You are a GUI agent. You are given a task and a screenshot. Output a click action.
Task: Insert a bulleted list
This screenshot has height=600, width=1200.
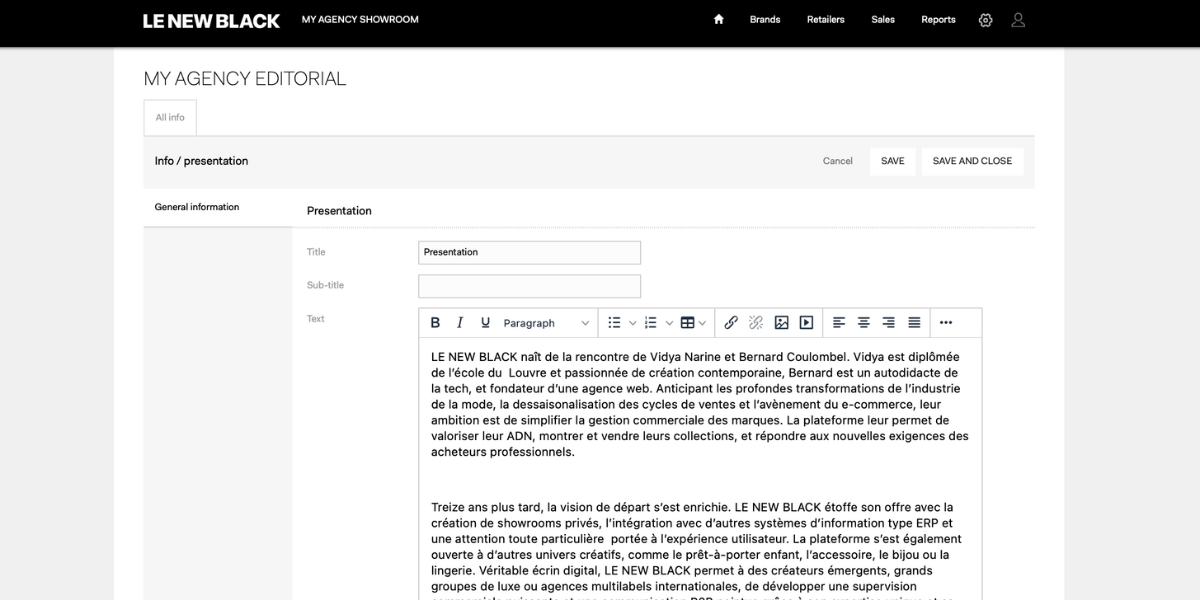(614, 323)
